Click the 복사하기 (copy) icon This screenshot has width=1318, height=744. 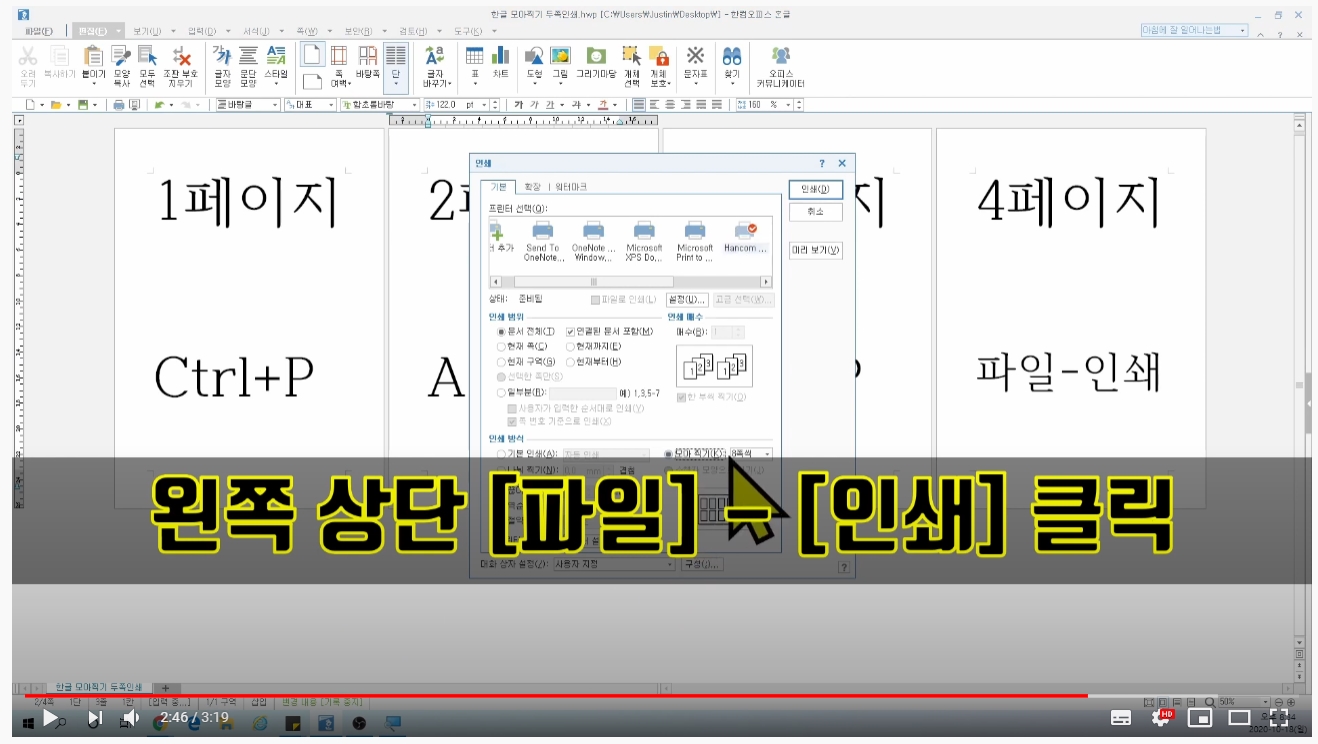60,57
